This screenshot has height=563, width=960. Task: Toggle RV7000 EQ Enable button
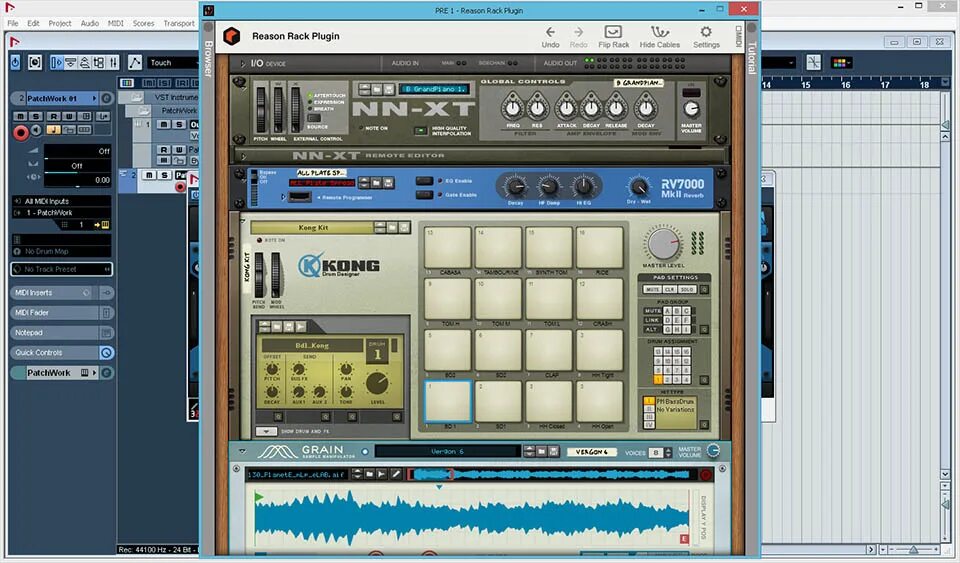point(424,181)
